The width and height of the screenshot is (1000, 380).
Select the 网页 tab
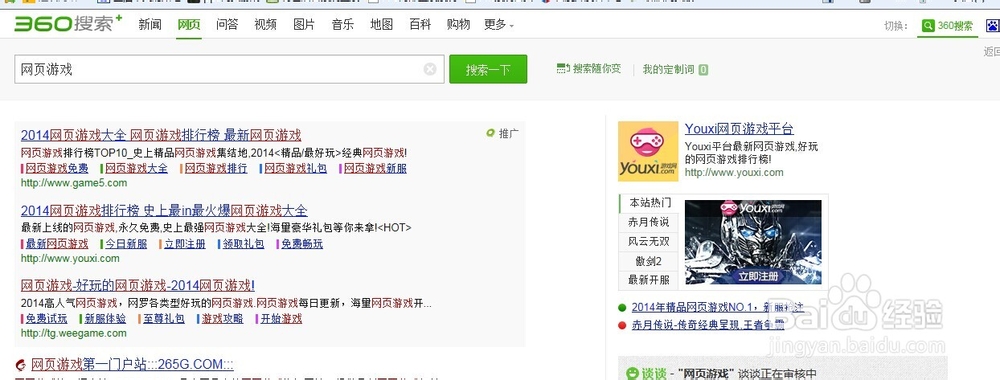pyautogui.click(x=189, y=25)
